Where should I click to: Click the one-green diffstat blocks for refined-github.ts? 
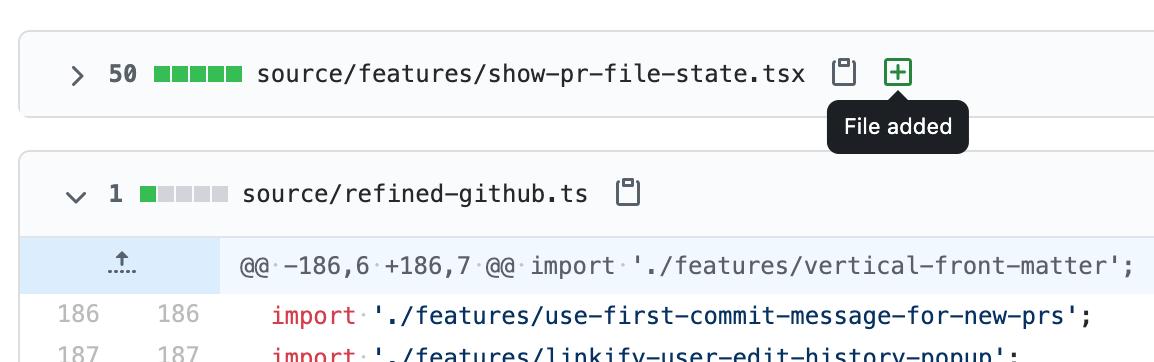[184, 194]
